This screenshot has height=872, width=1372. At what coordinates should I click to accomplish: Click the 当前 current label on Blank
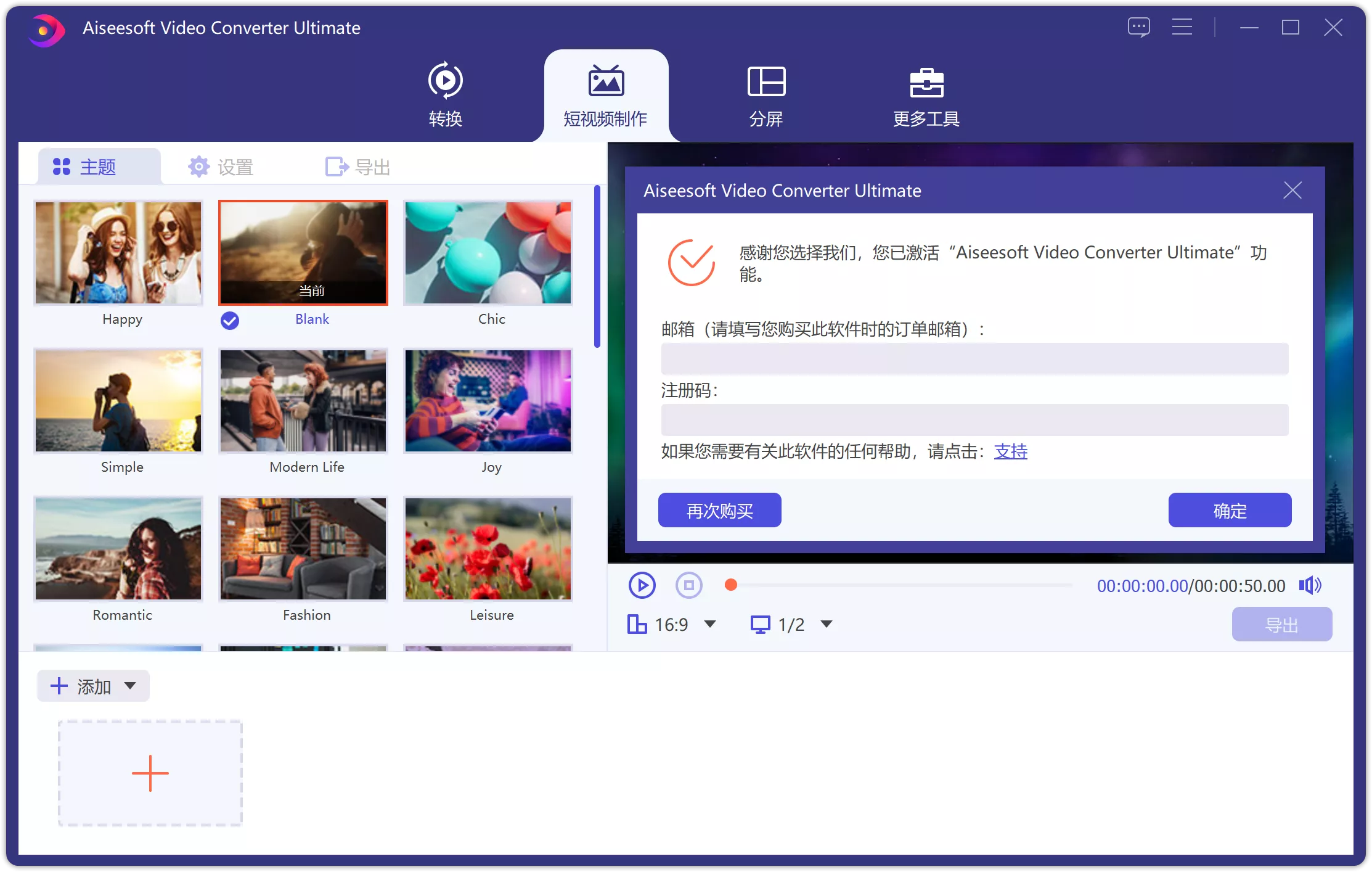pos(312,290)
